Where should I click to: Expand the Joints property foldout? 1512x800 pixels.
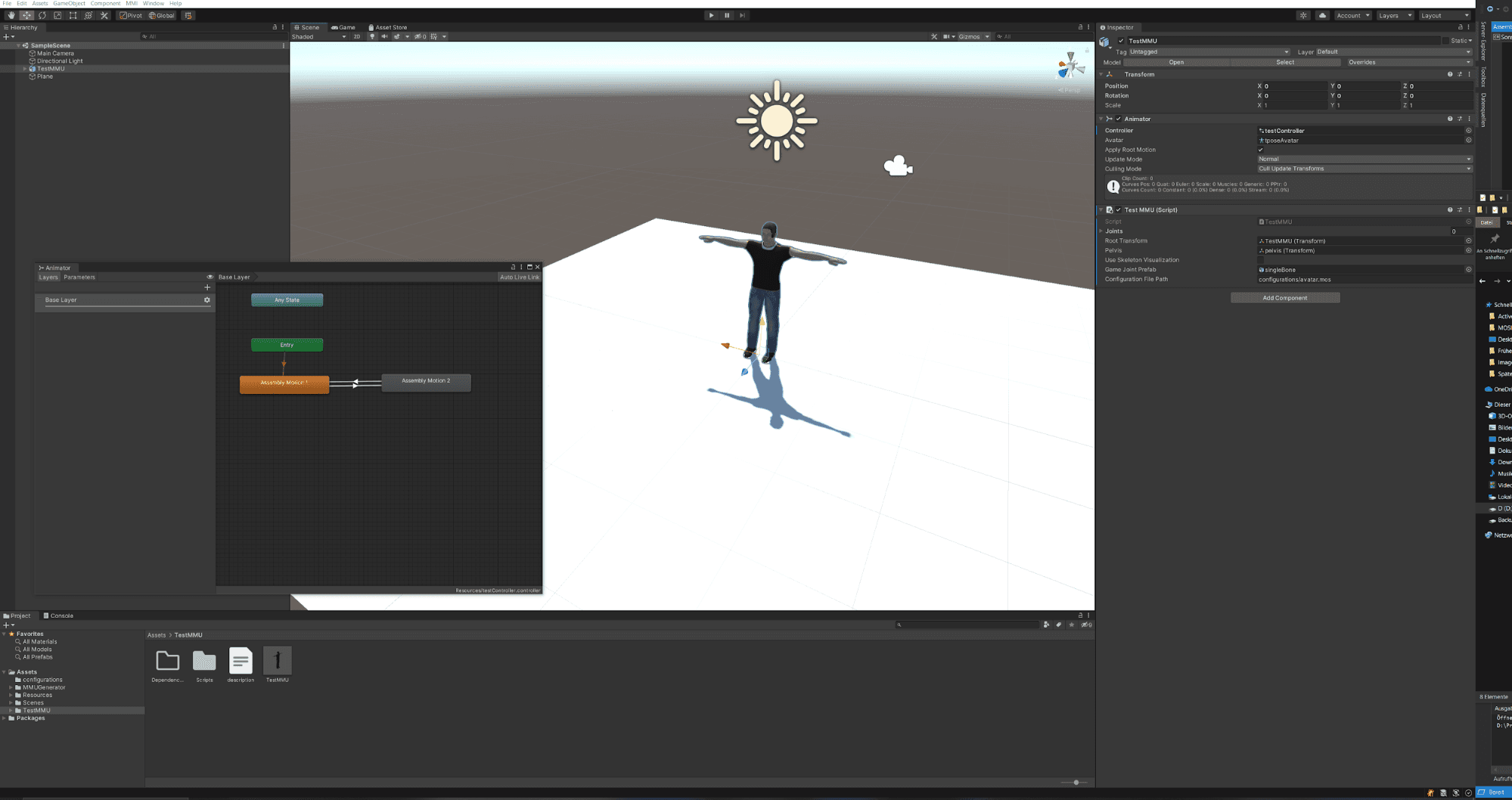tap(1101, 231)
